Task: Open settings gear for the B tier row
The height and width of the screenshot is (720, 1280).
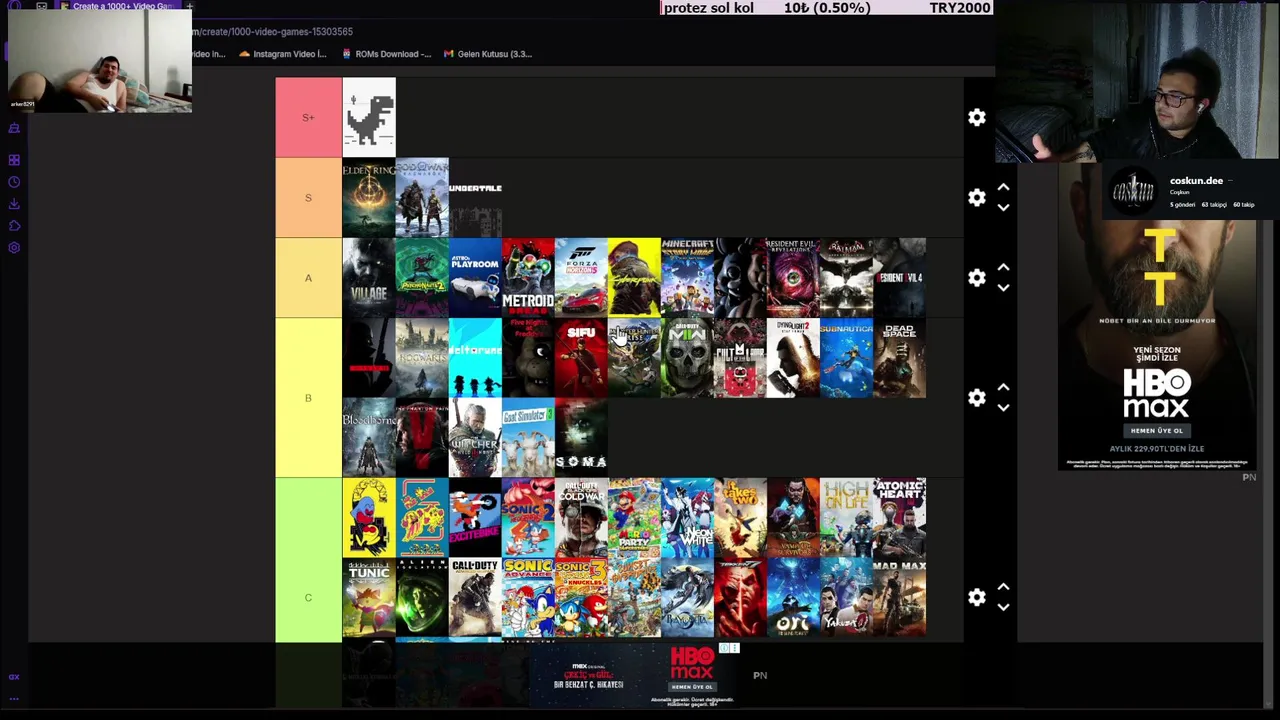Action: coord(977,398)
